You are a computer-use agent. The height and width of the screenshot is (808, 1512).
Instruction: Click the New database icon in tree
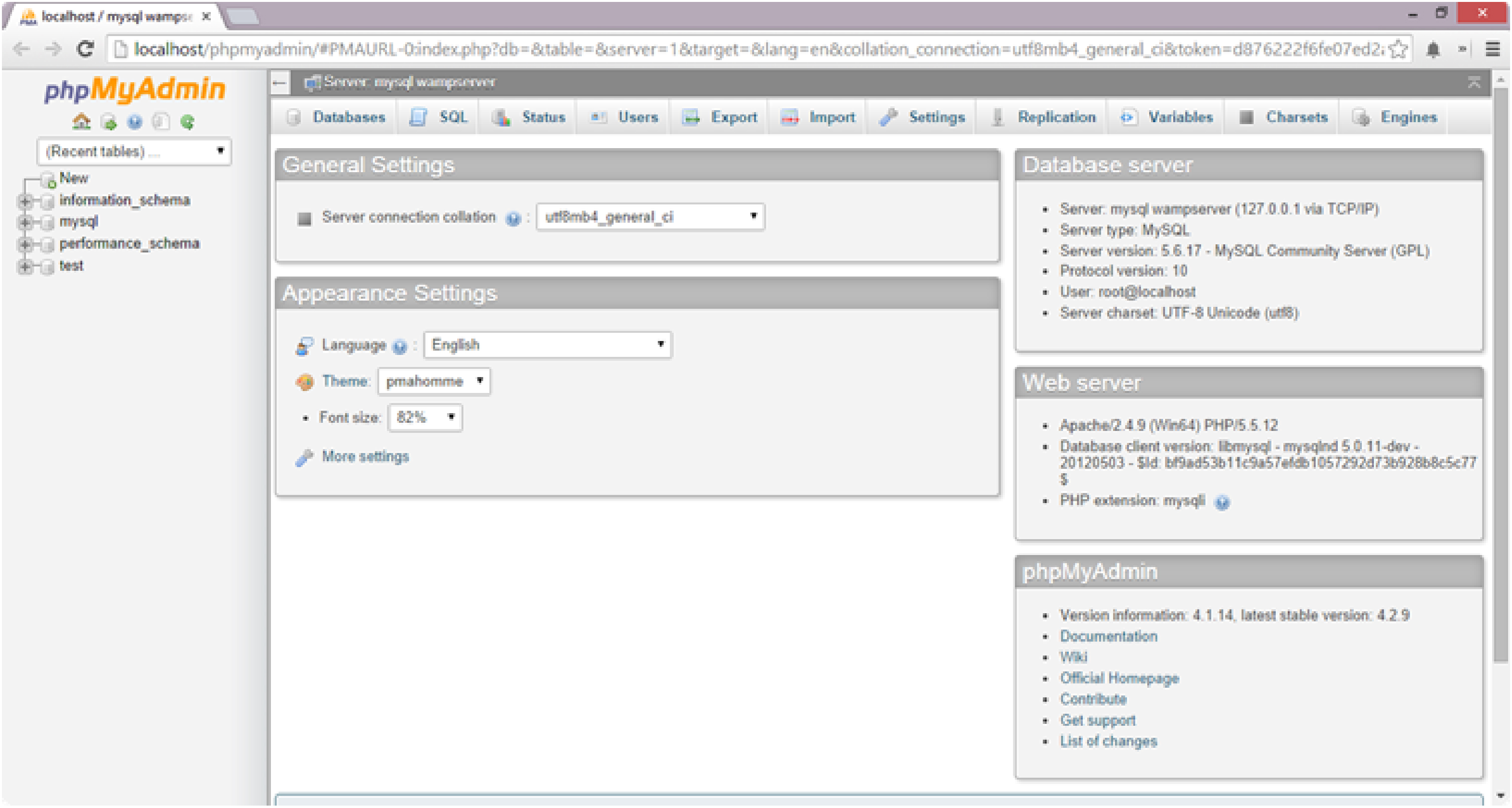click(49, 179)
